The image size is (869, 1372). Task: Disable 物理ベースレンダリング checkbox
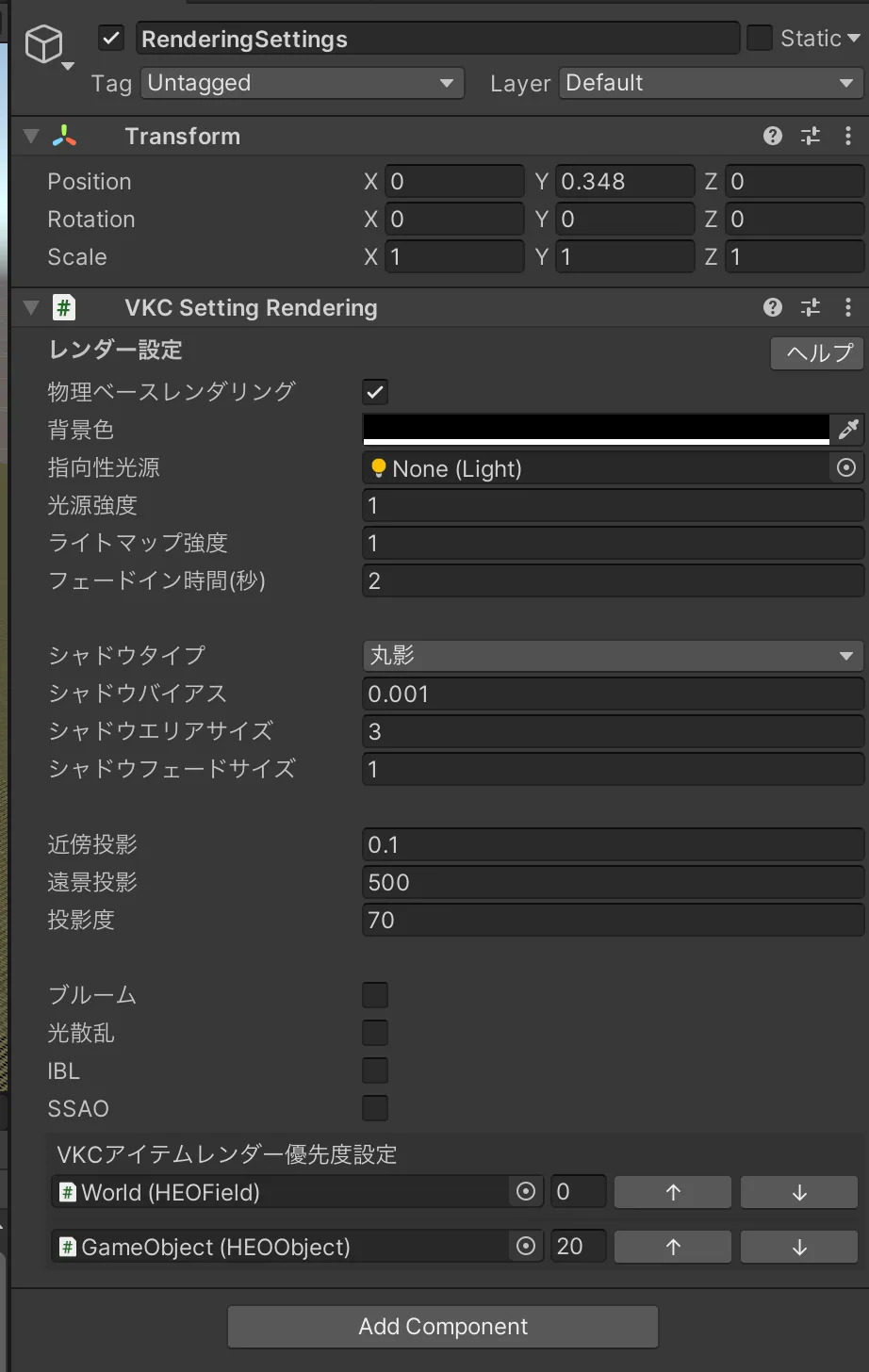375,392
